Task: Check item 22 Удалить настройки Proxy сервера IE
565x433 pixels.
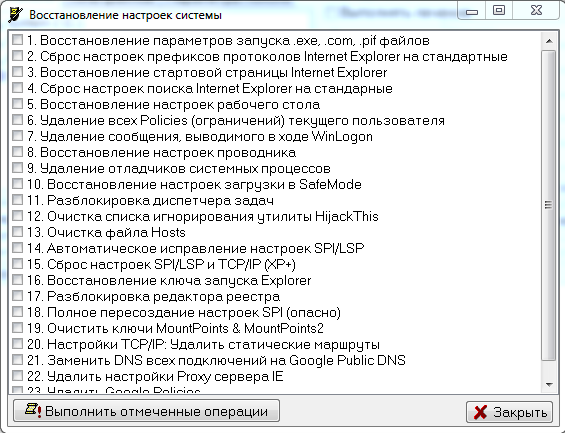Action: pyautogui.click(x=17, y=375)
